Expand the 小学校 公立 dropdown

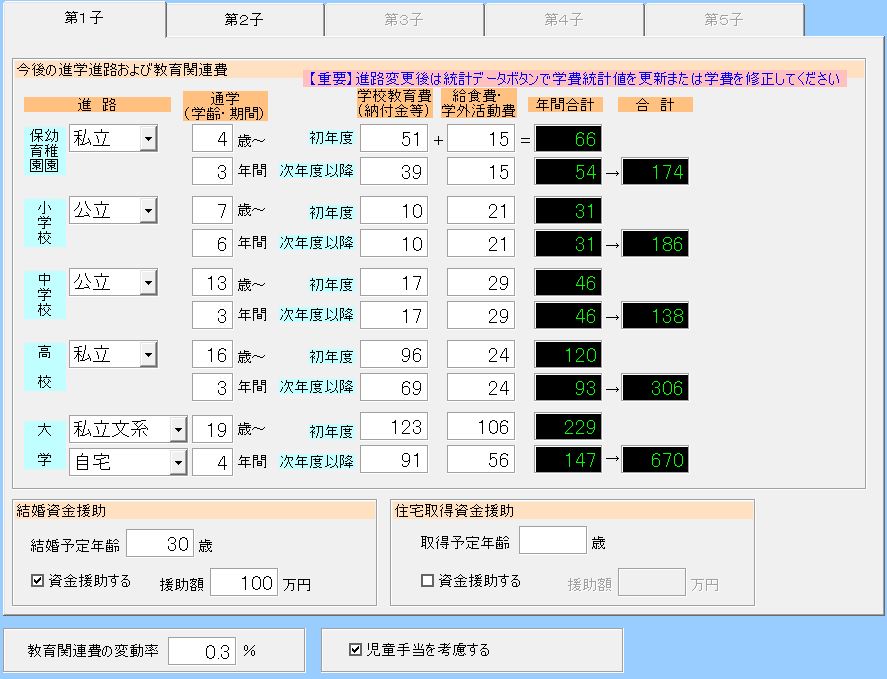click(x=148, y=210)
